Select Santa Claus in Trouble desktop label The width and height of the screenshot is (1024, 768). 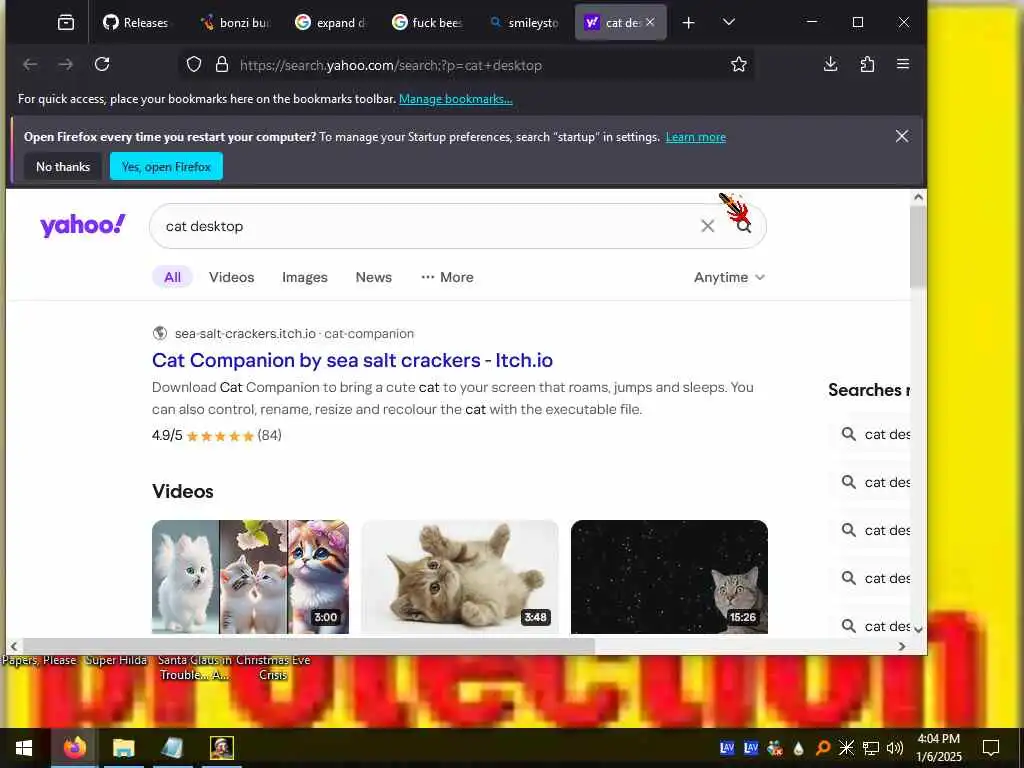click(x=195, y=667)
